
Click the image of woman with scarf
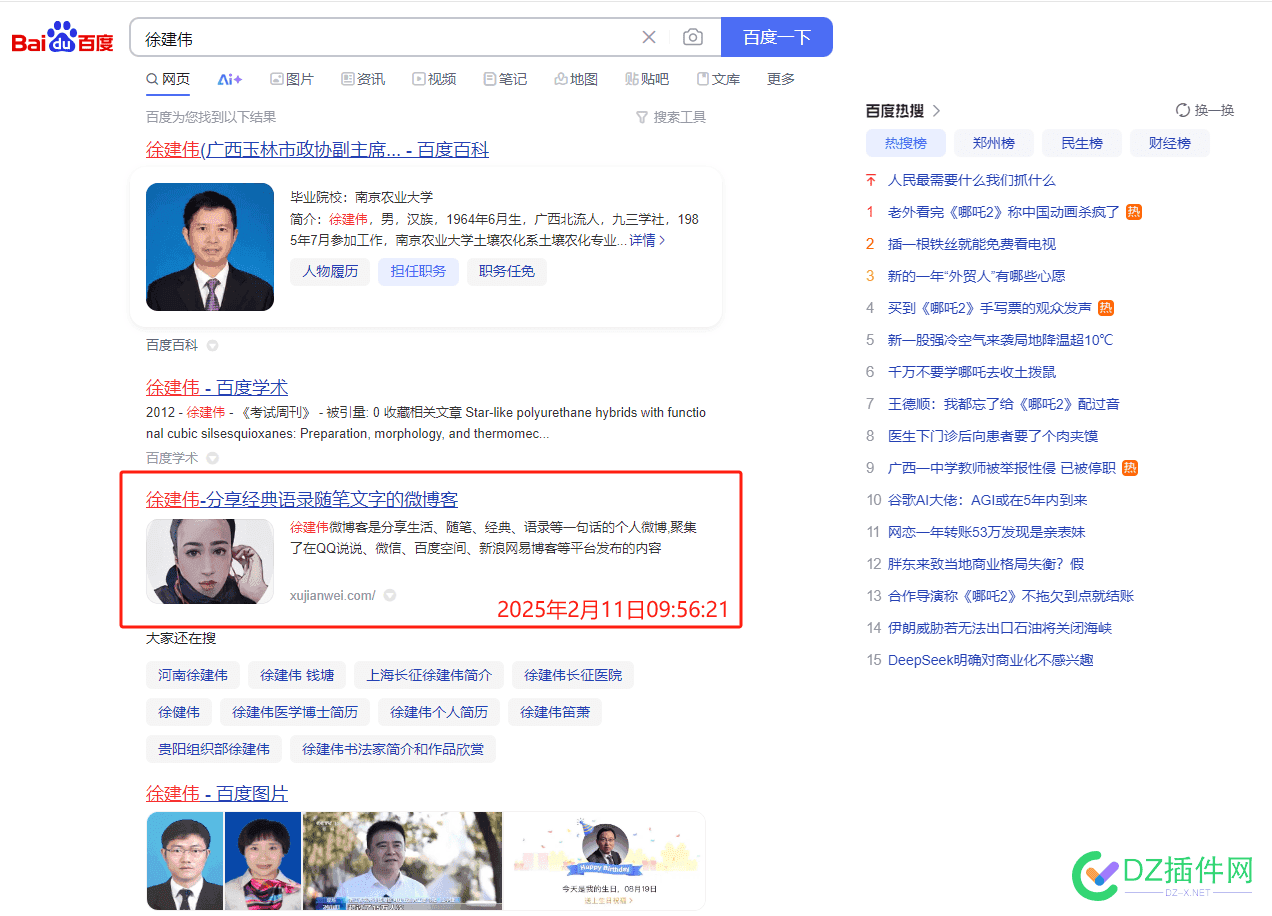[x=263, y=860]
